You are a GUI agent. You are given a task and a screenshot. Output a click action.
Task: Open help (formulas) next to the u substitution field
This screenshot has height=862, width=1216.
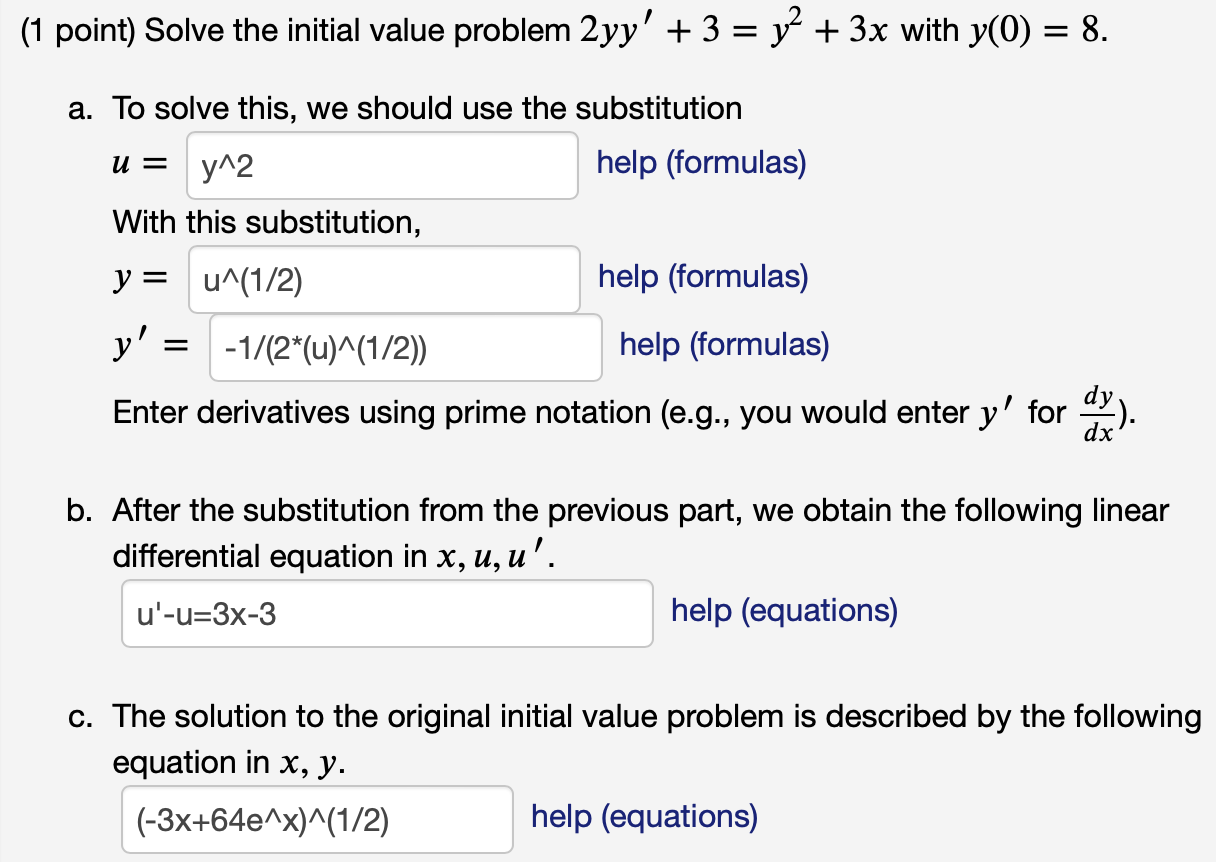click(700, 163)
